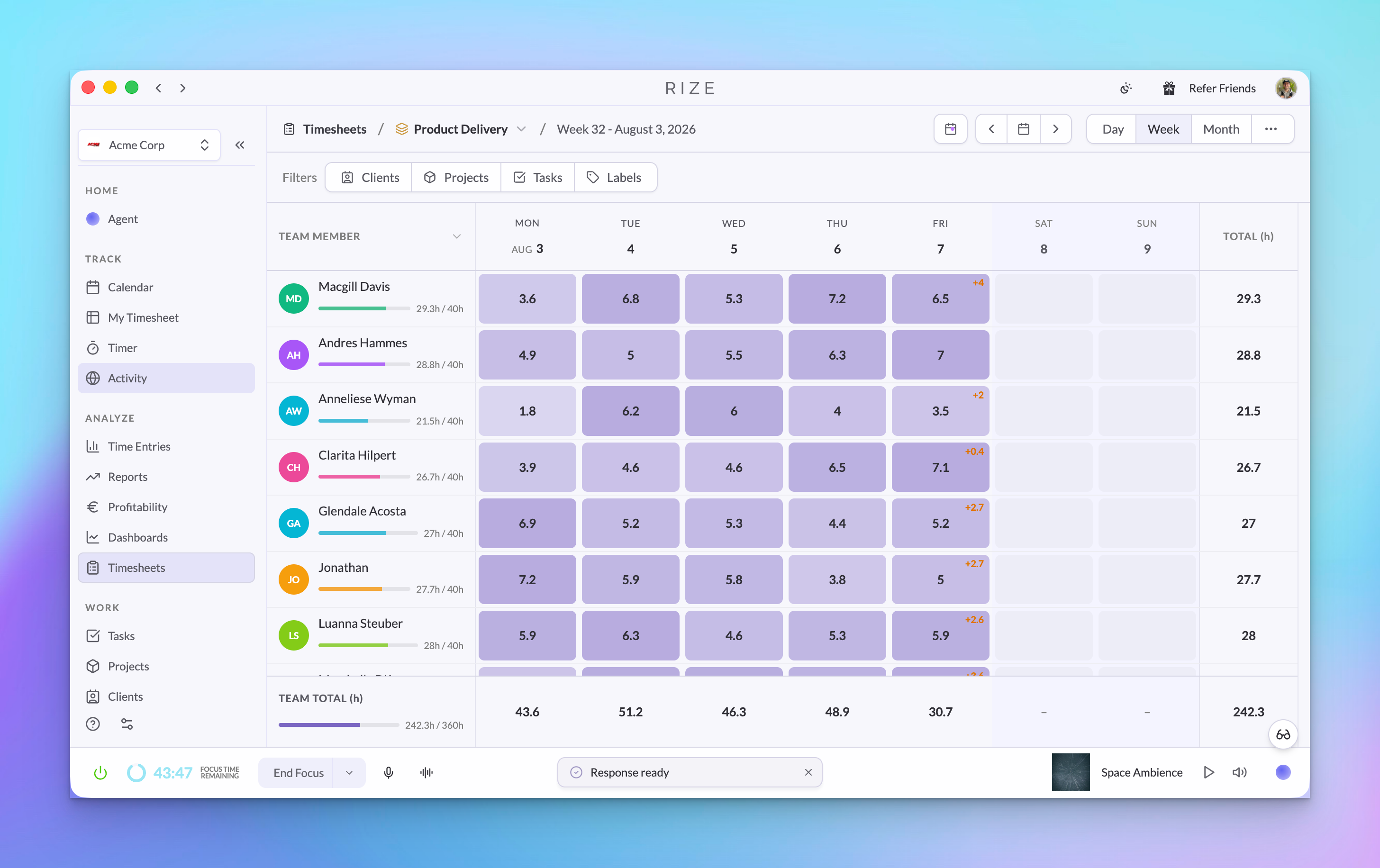Open the Tasks filter

click(537, 178)
